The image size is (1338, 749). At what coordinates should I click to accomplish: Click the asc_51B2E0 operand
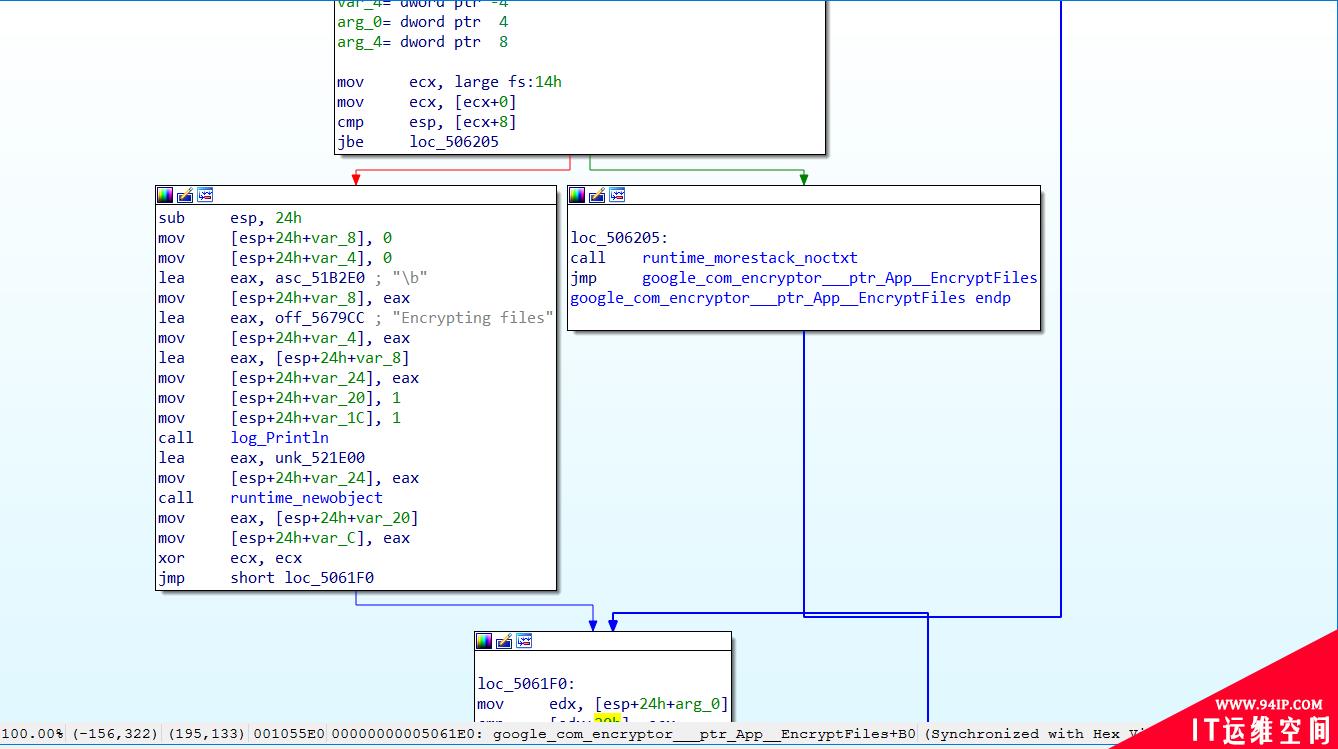coord(320,278)
